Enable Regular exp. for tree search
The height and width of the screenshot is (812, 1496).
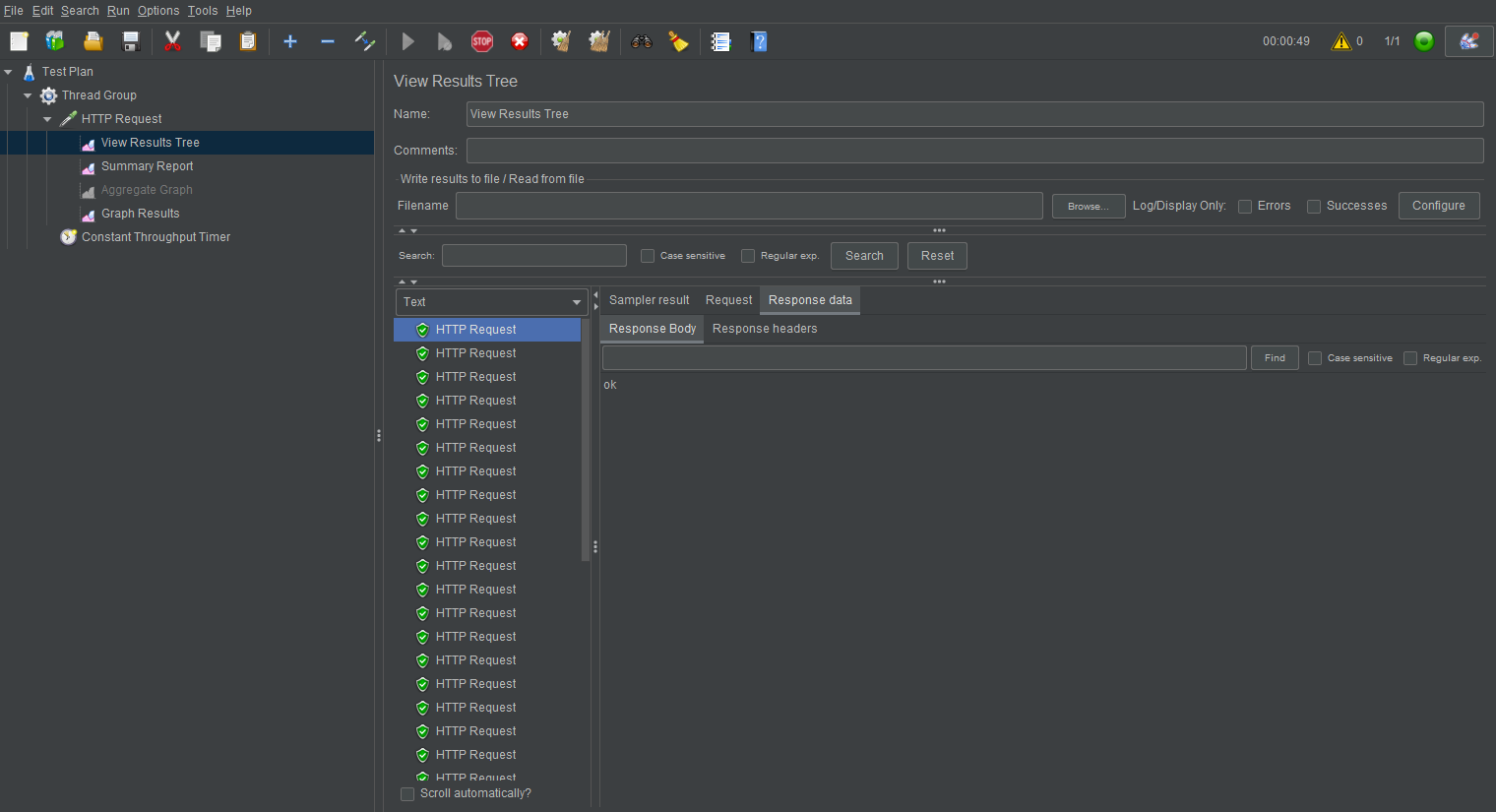[x=748, y=256]
